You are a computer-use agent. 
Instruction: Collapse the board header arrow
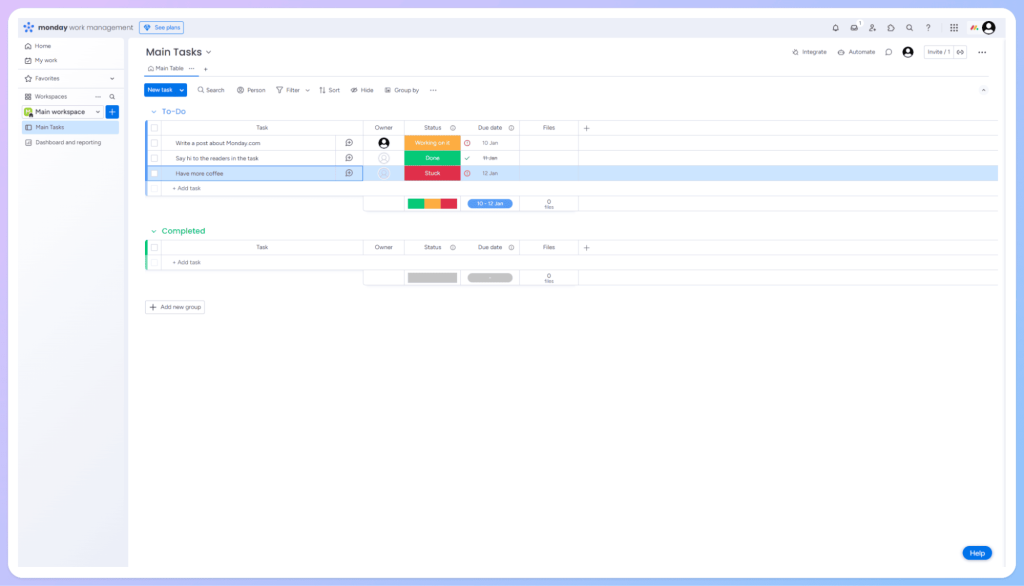coord(984,90)
